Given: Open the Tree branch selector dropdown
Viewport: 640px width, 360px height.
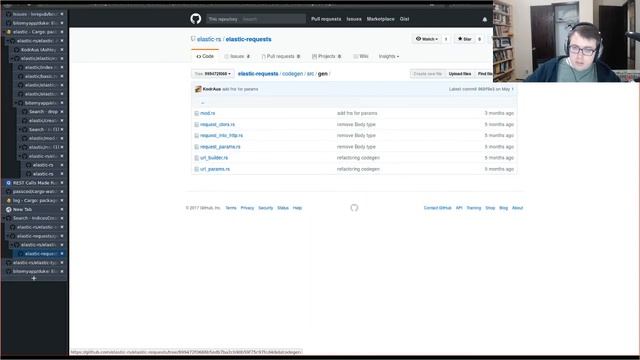Looking at the screenshot, I should pyautogui.click(x=213, y=74).
